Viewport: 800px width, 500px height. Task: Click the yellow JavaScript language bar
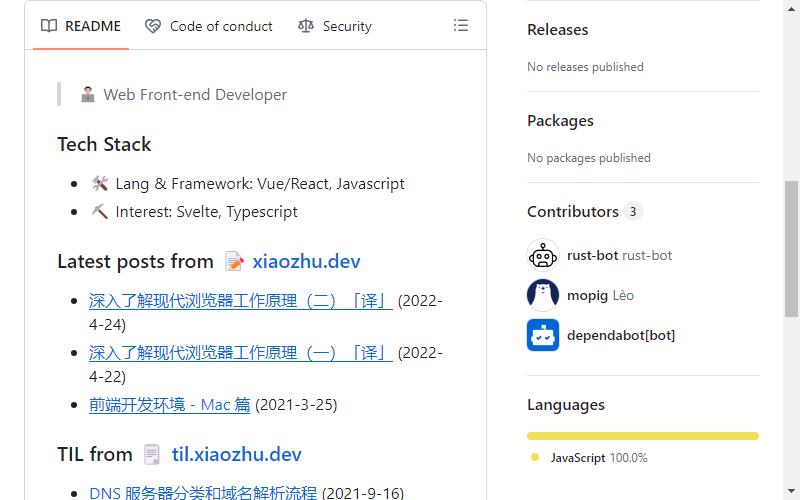[643, 436]
